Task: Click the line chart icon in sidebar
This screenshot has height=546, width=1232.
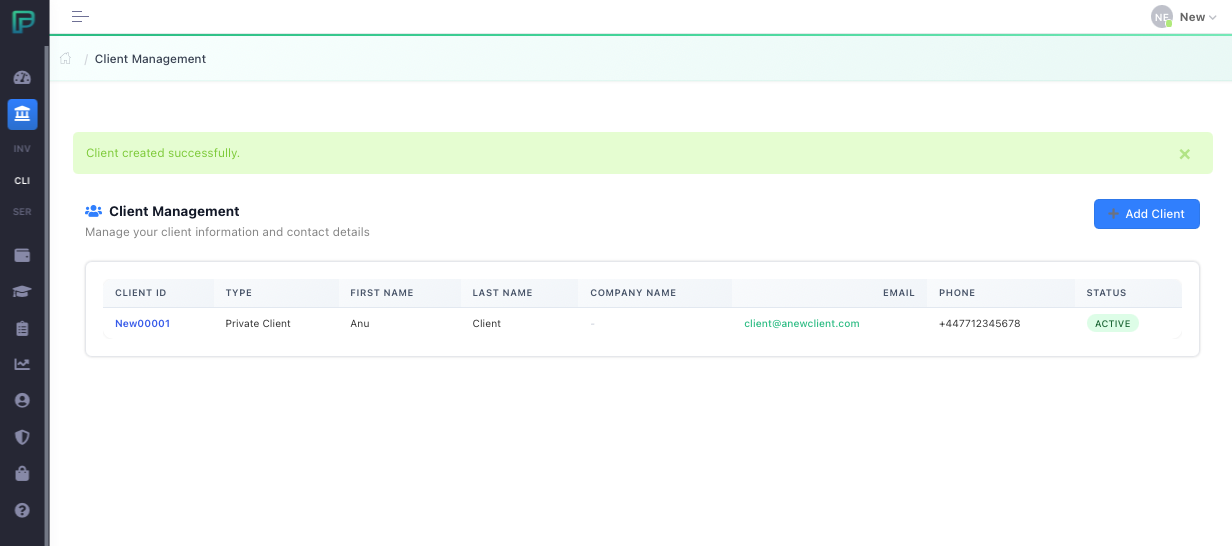Action: [22, 364]
